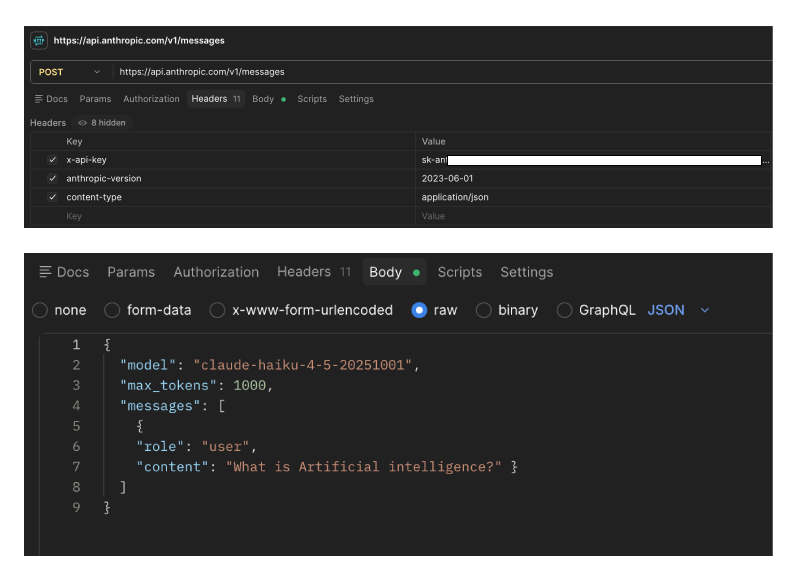Click the "model" line in the body editor
This screenshot has width=799, height=586.
270,365
